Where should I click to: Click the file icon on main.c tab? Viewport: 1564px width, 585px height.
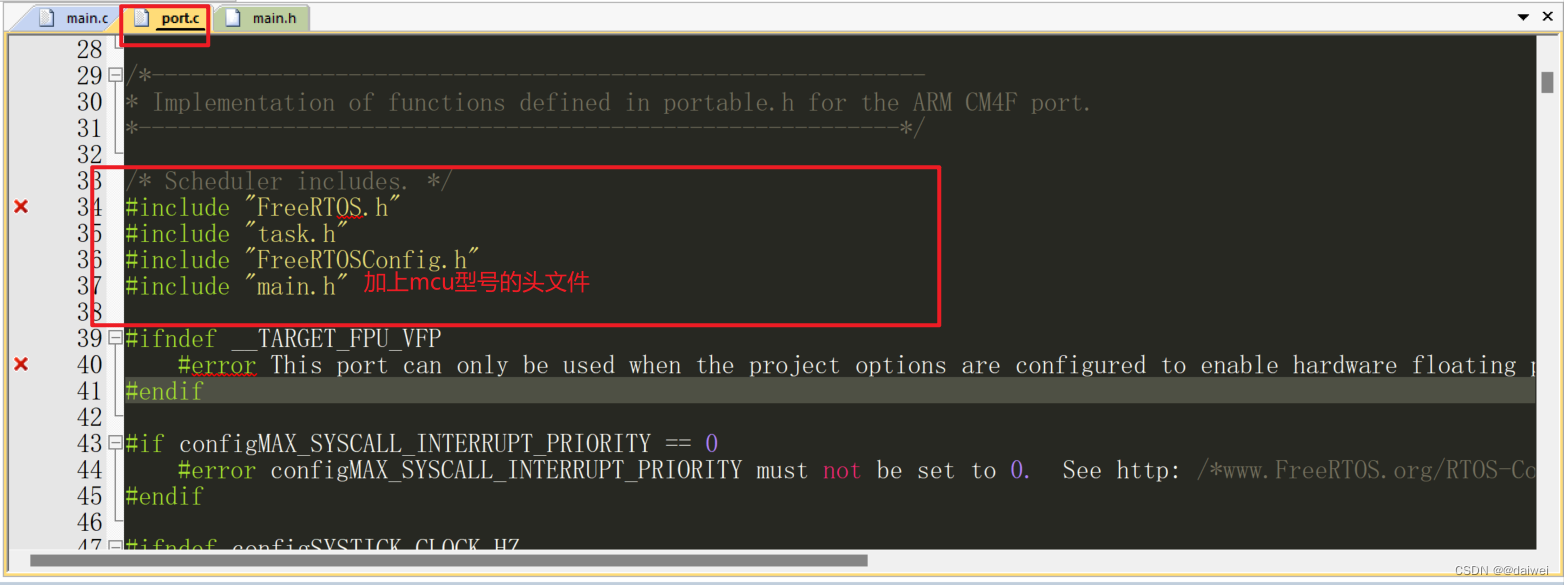[46, 18]
